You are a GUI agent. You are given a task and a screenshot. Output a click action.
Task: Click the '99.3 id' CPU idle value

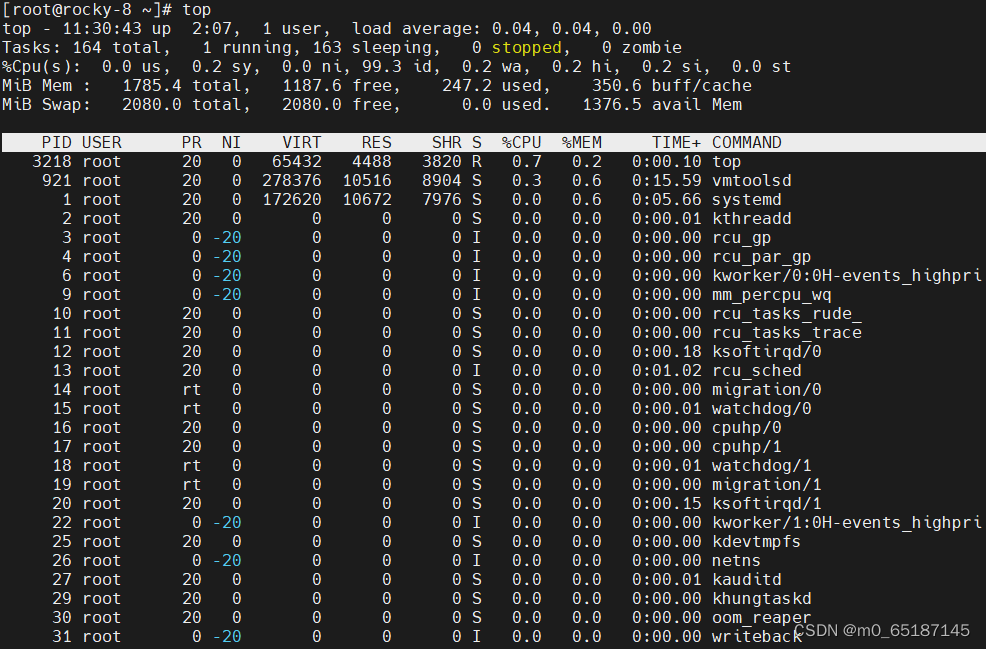(401, 66)
